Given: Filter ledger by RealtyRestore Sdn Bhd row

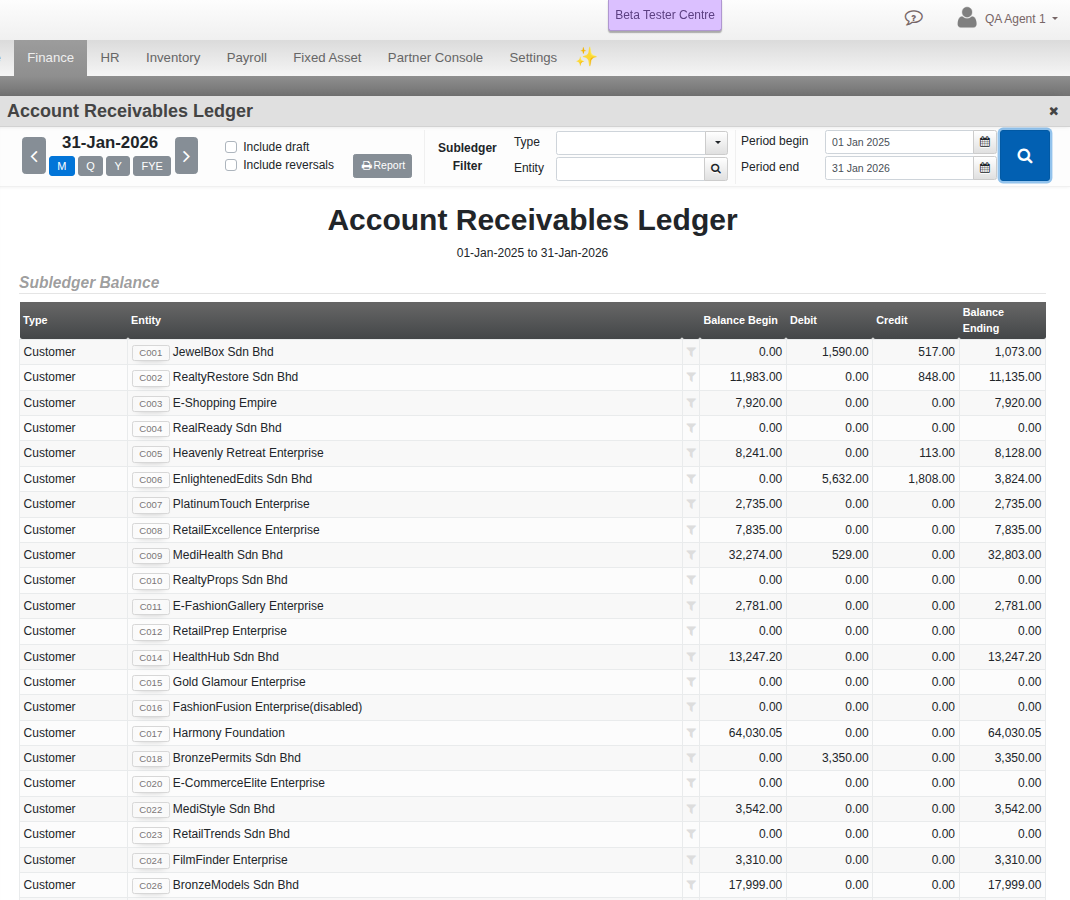Looking at the screenshot, I should coord(691,377).
